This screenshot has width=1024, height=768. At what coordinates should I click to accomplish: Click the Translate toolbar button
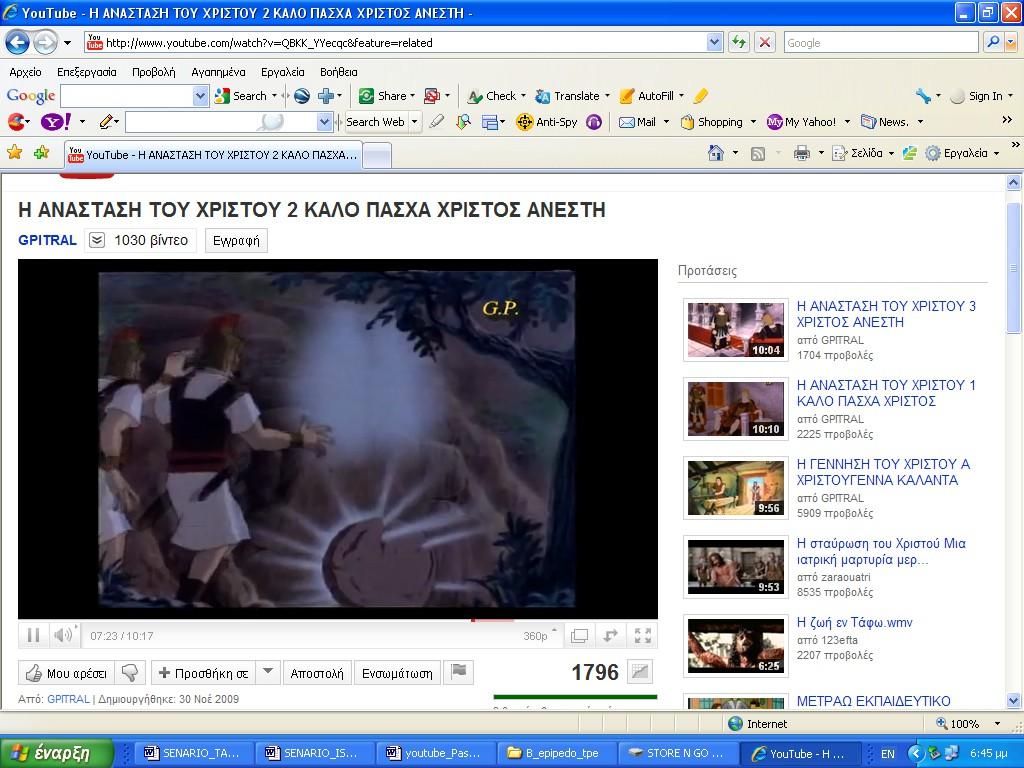point(568,96)
